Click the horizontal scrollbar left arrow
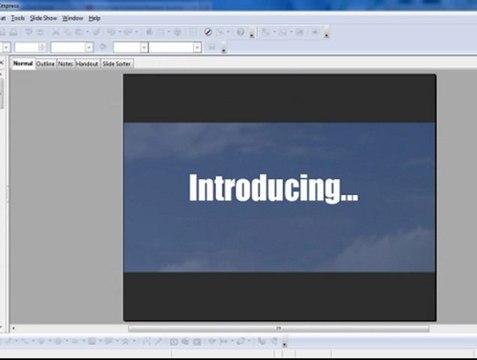 click(x=13, y=328)
